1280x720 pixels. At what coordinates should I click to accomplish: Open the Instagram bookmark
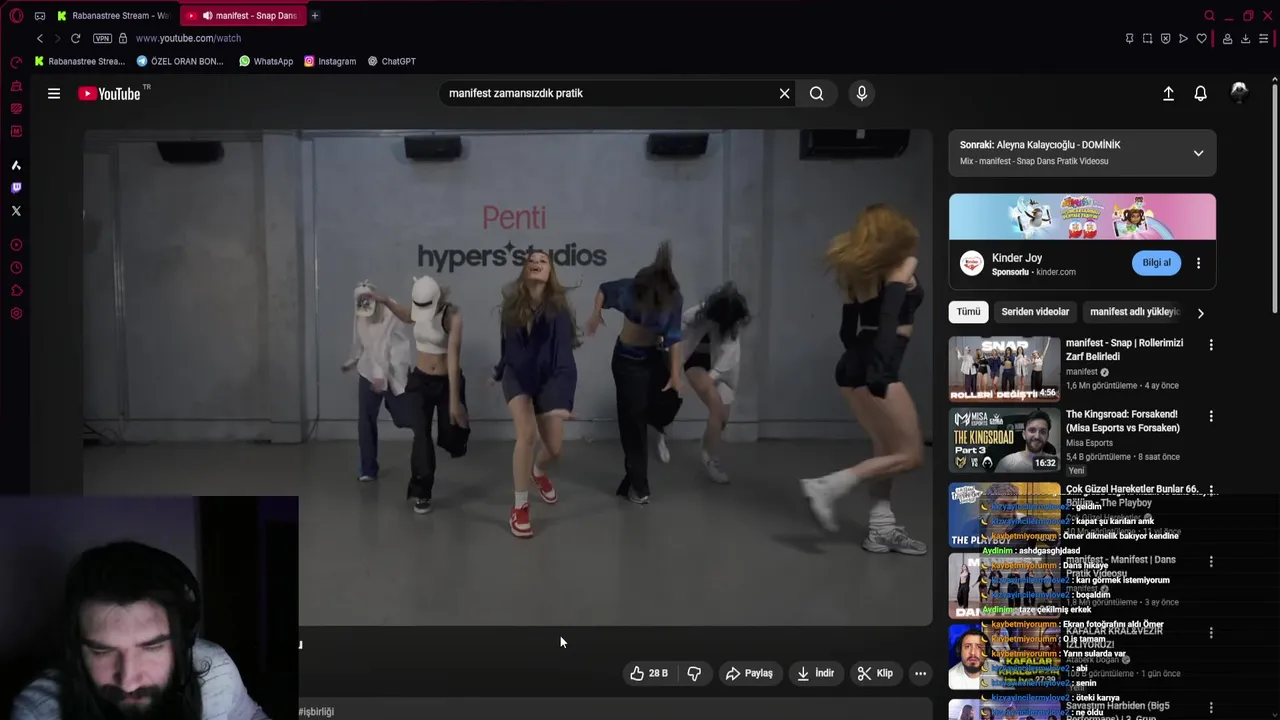pyautogui.click(x=330, y=61)
